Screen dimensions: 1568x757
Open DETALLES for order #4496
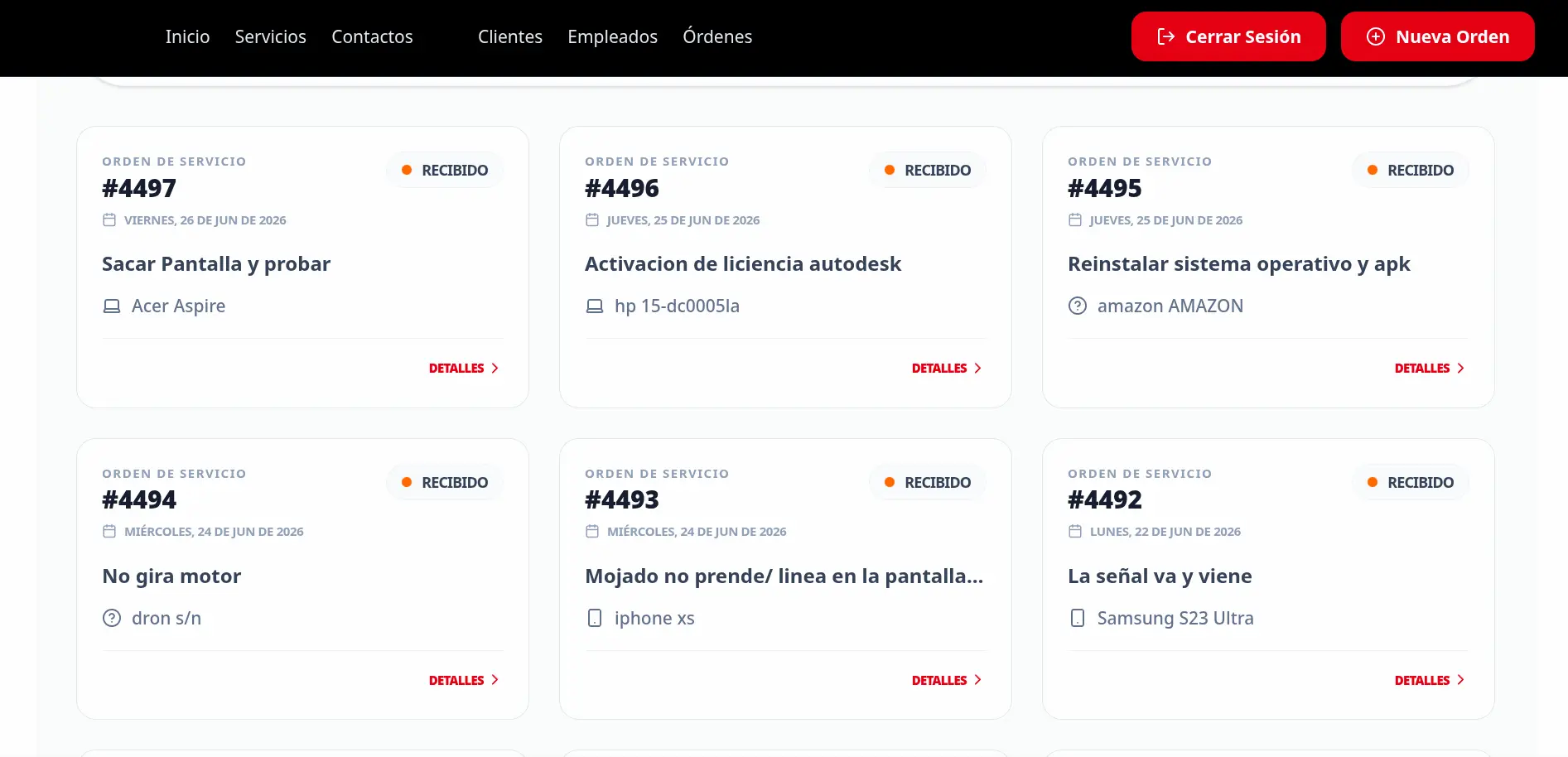(947, 368)
